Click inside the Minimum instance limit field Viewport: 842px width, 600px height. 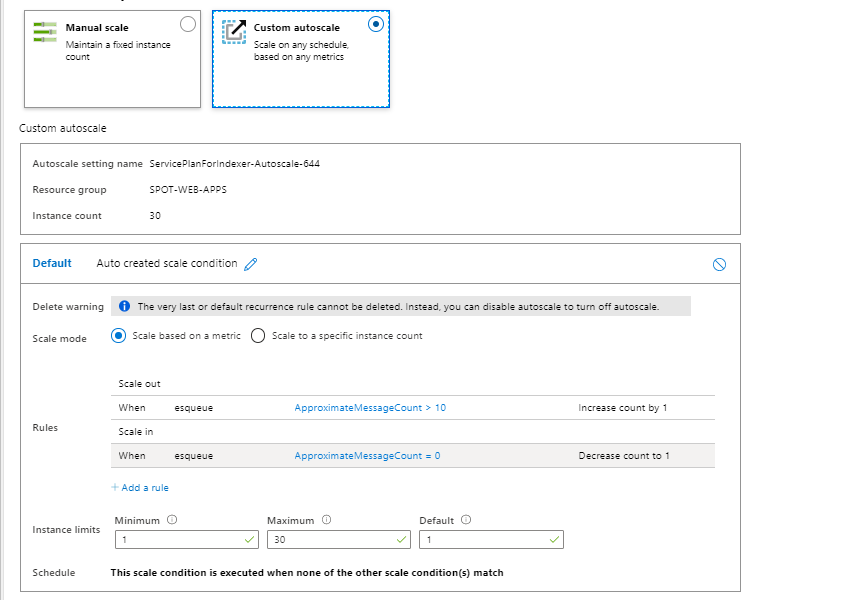click(x=180, y=539)
